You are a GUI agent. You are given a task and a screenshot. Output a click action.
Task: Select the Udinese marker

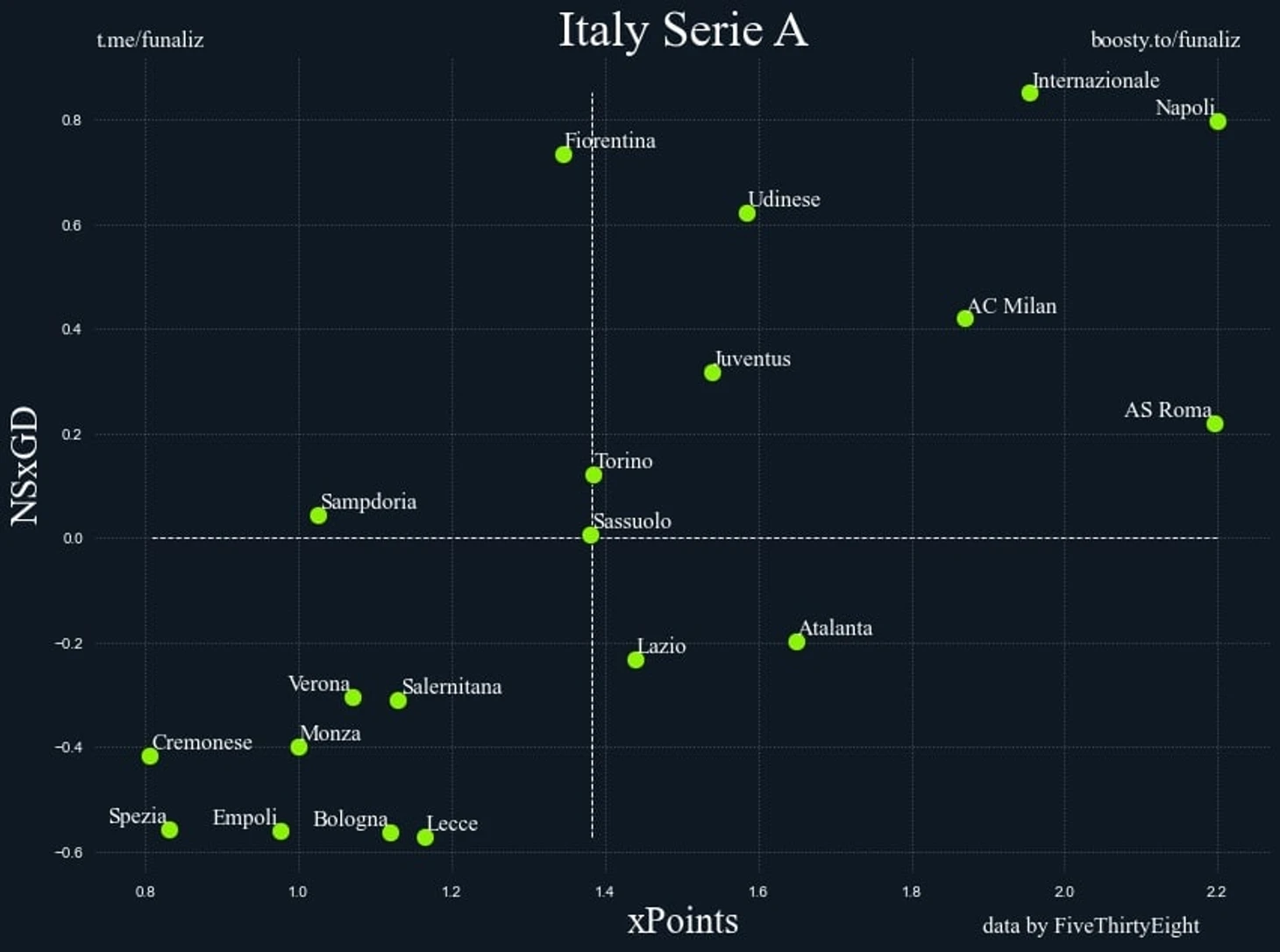coord(746,213)
